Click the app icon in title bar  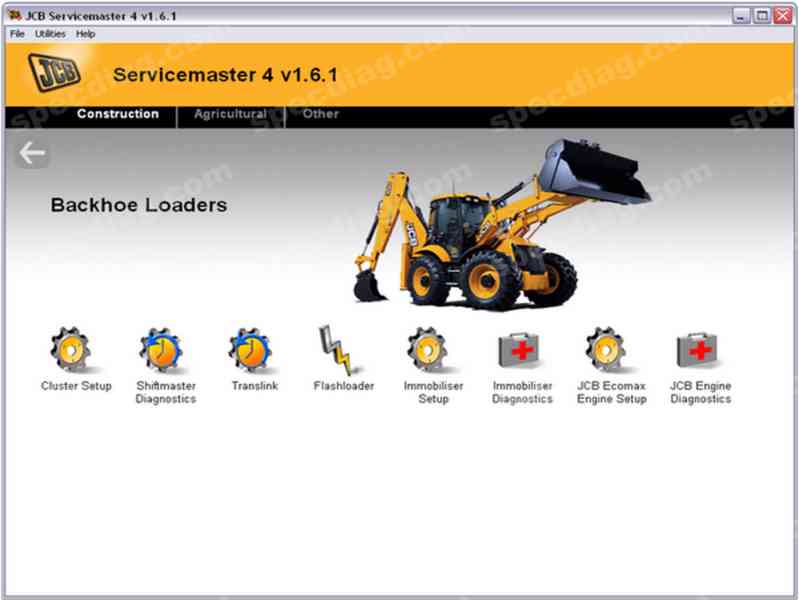click(x=15, y=15)
